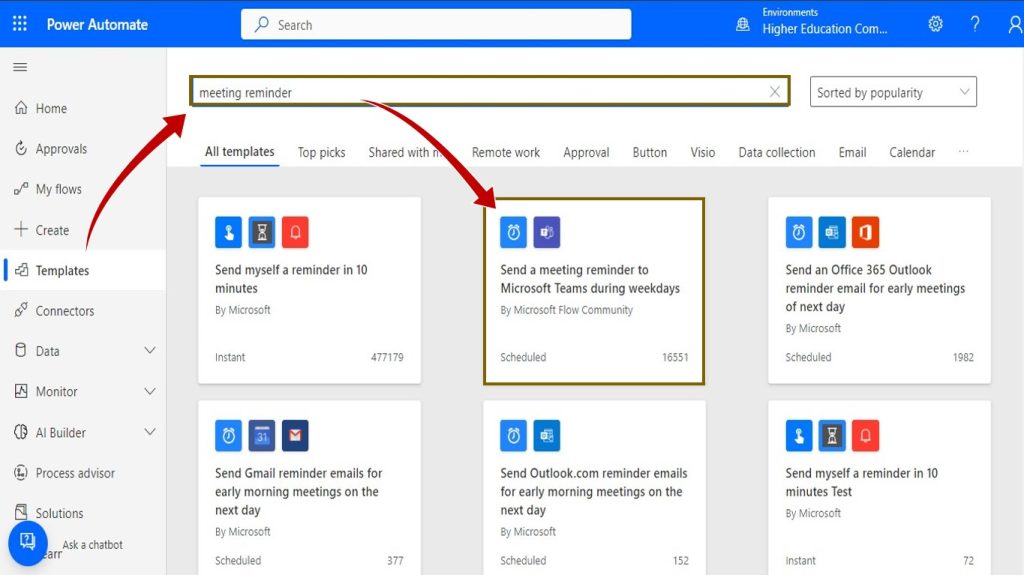Screen dimensions: 1024x575
Task: Click the Data cylinder icon
Action: [x=21, y=350]
